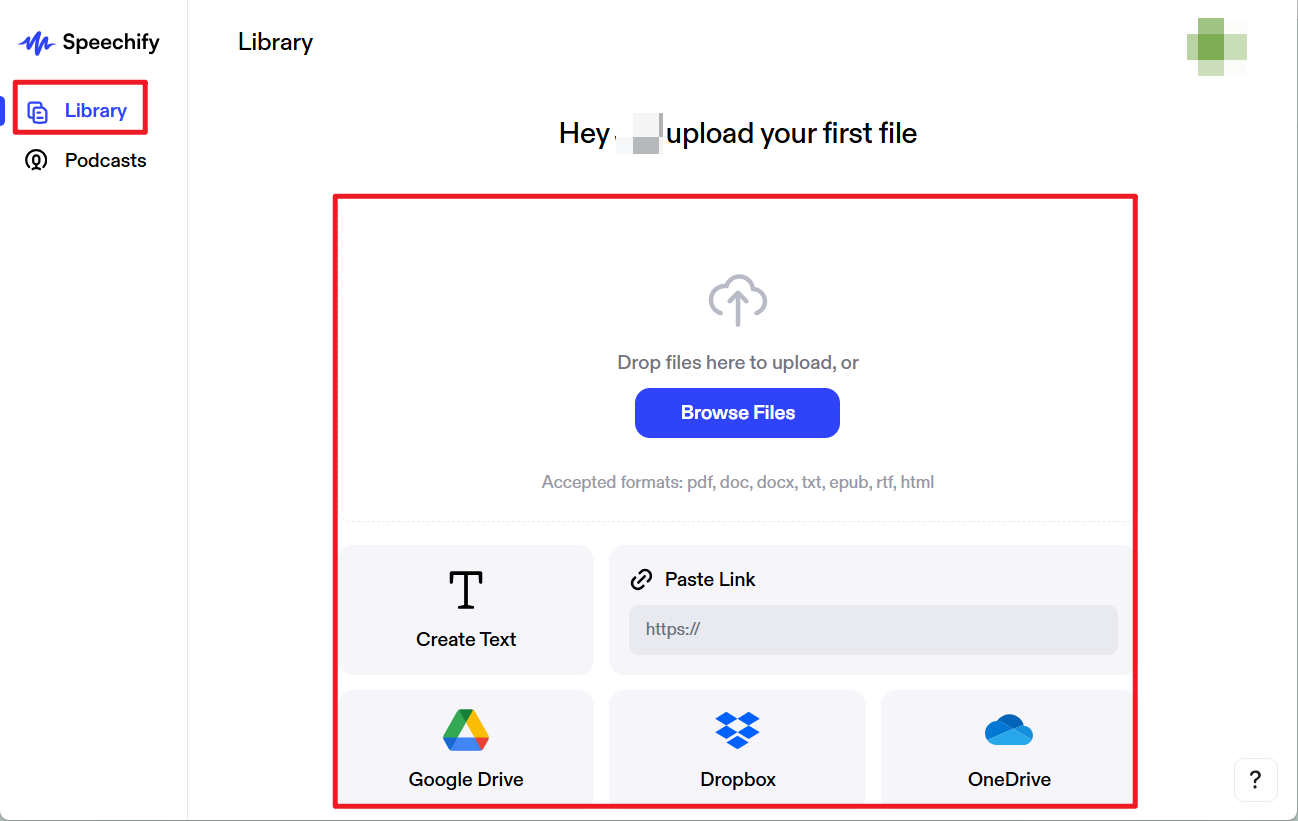This screenshot has width=1298, height=821.
Task: Click the Podcasts microphone icon
Action: point(37,160)
